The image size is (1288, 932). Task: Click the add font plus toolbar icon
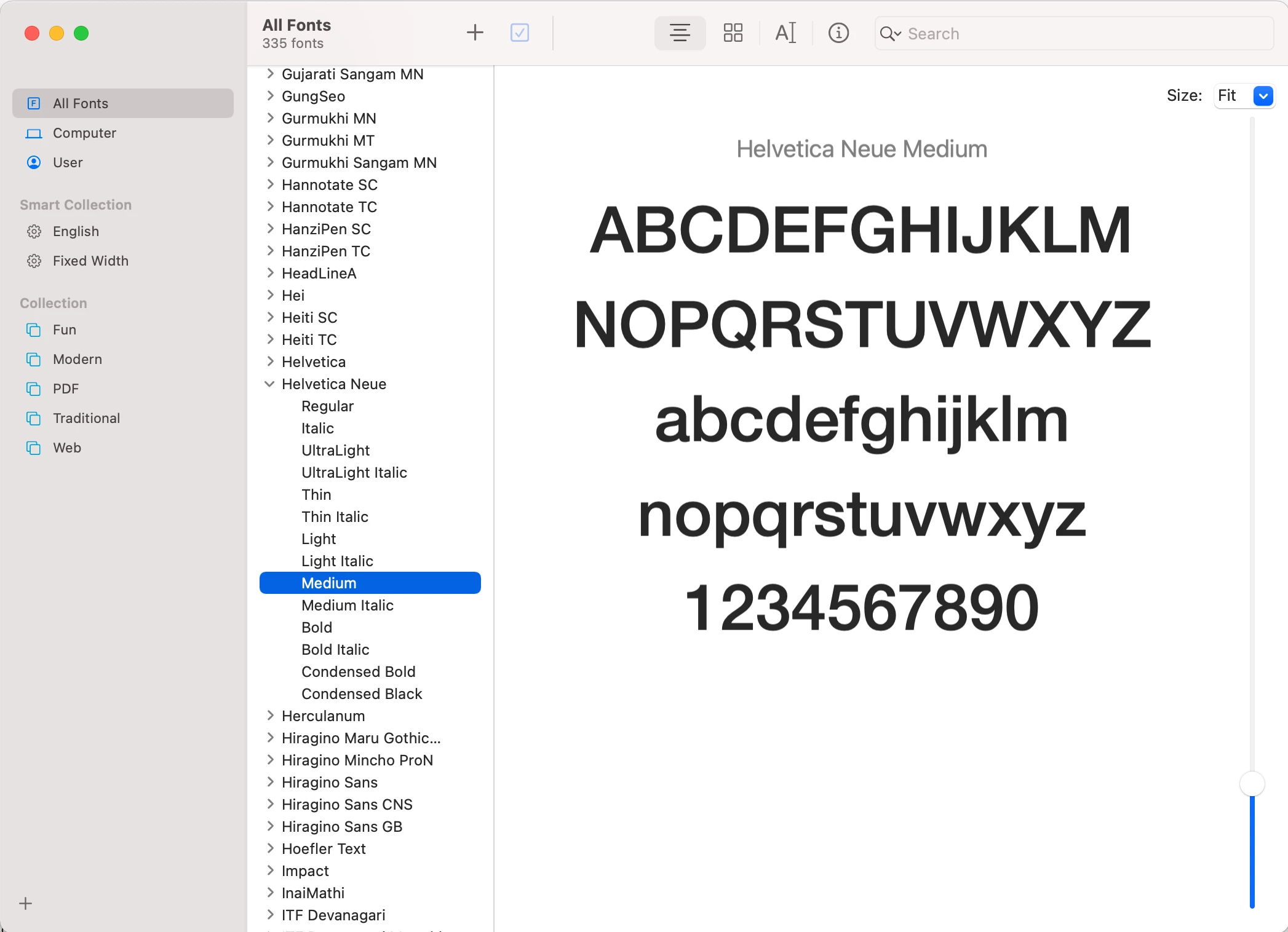[x=475, y=33]
